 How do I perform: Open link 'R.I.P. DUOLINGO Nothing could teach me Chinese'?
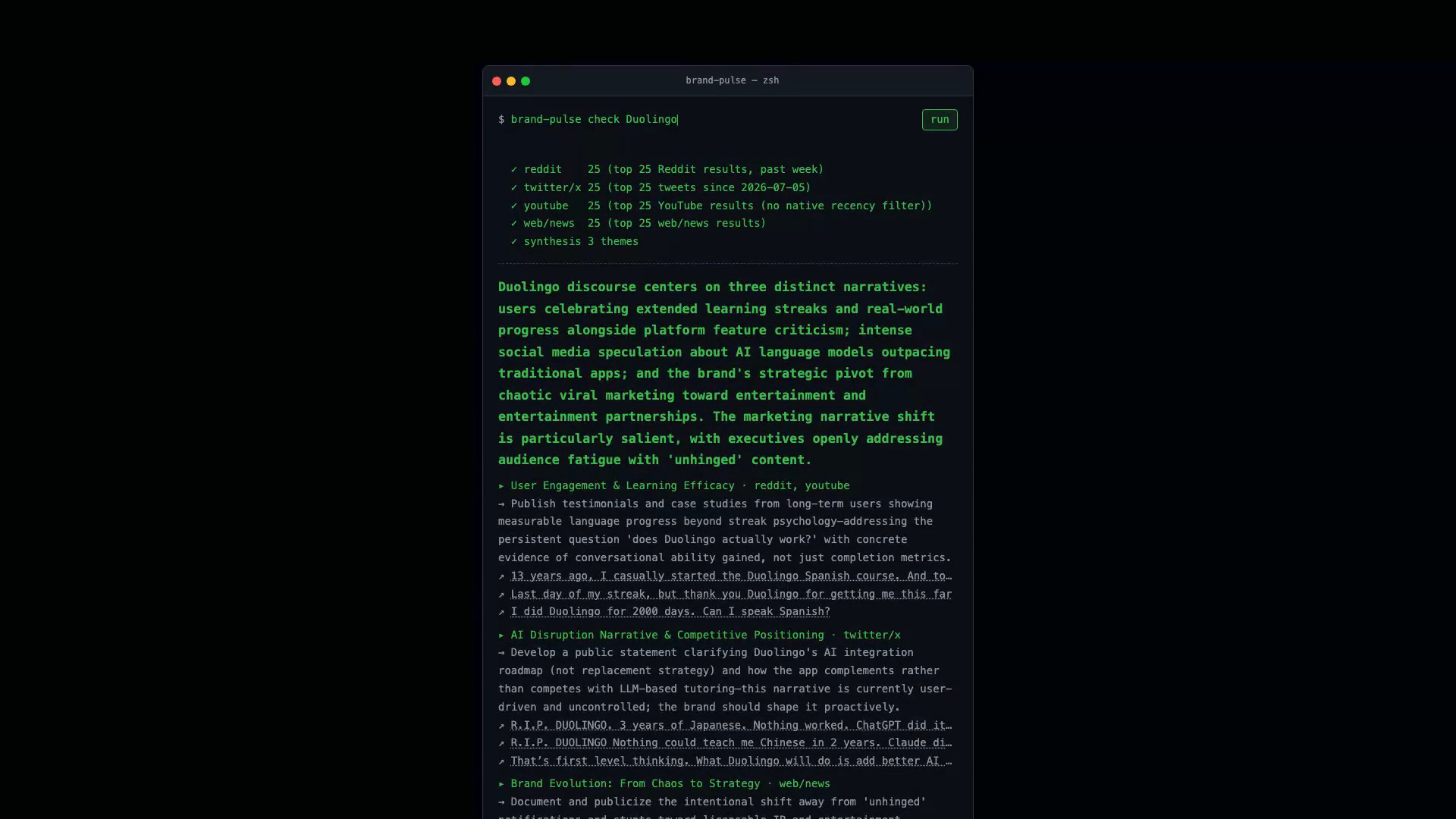tap(731, 742)
